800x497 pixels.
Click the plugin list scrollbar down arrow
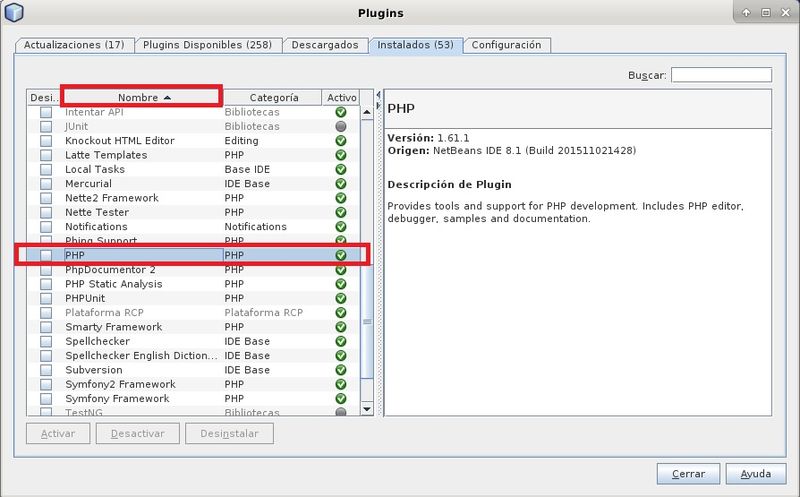coord(367,409)
